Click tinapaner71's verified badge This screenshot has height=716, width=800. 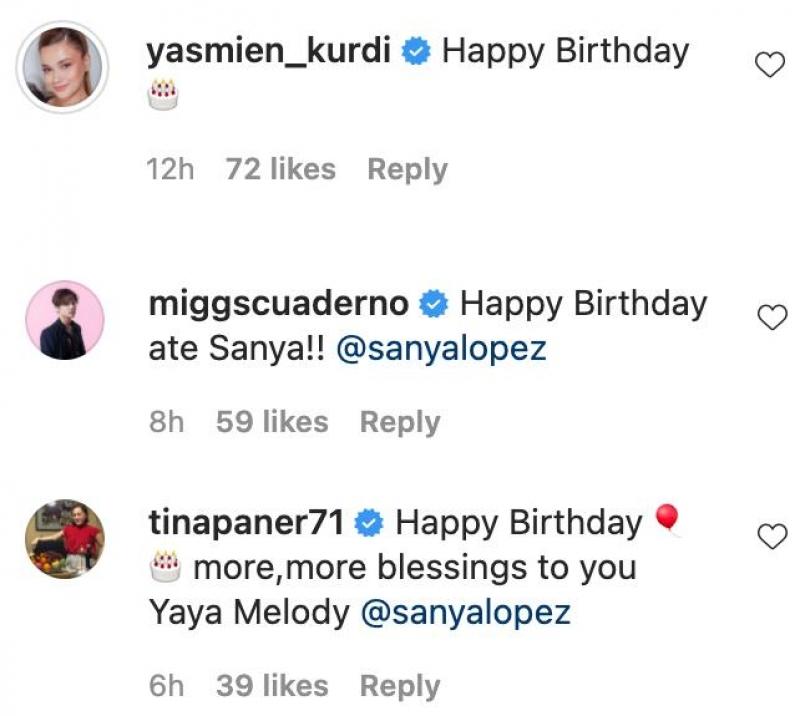click(369, 523)
